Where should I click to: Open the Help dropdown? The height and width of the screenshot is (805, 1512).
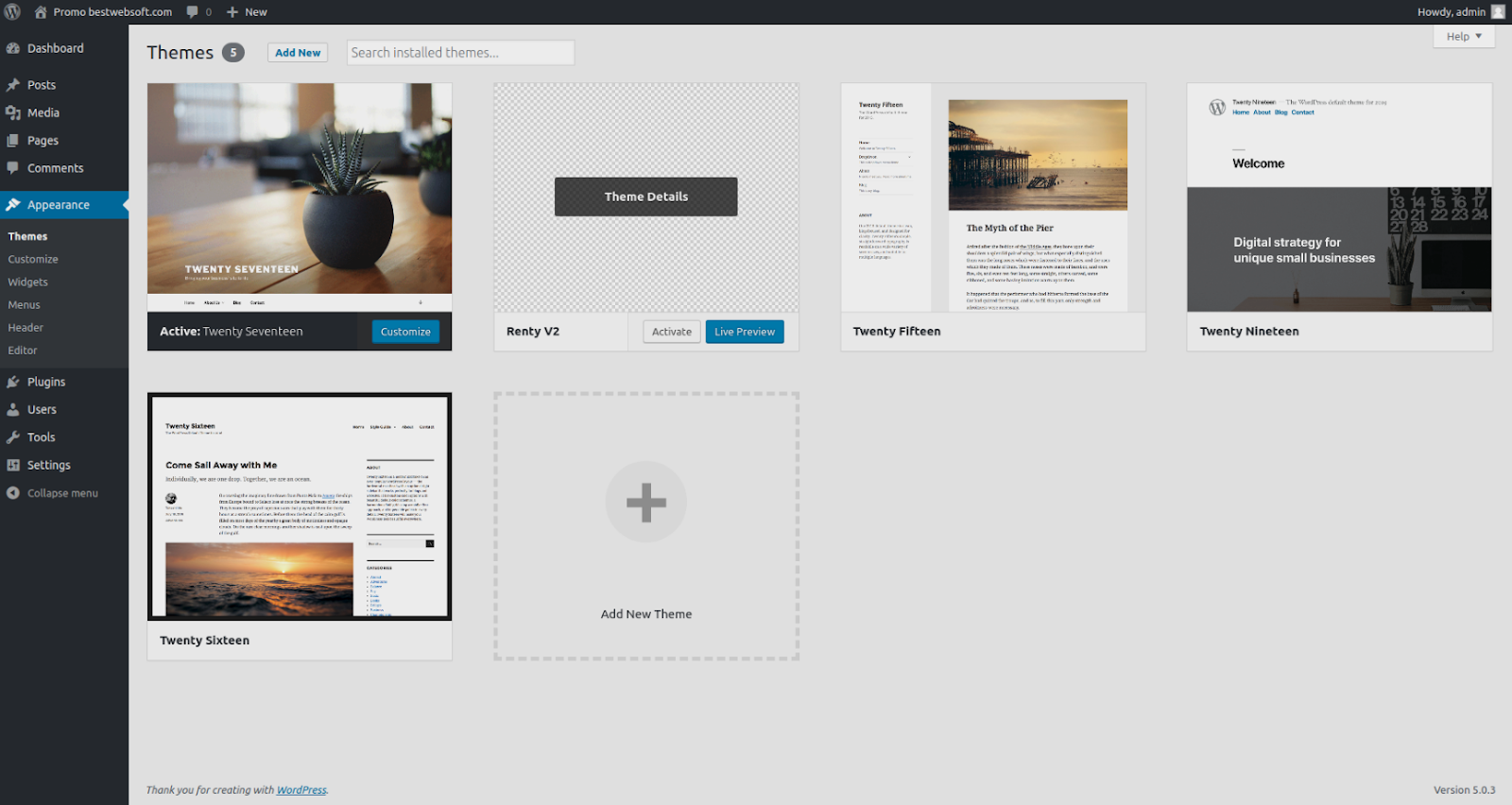(x=1464, y=36)
